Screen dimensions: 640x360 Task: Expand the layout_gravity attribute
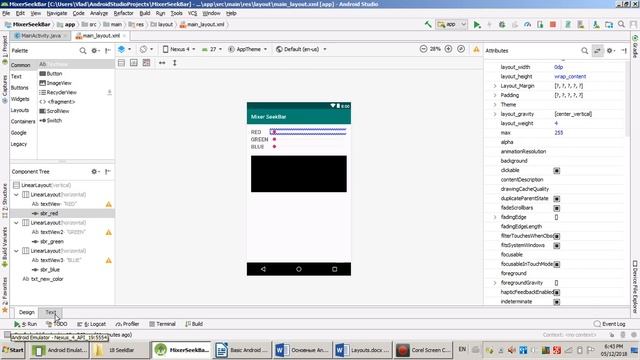(495, 114)
